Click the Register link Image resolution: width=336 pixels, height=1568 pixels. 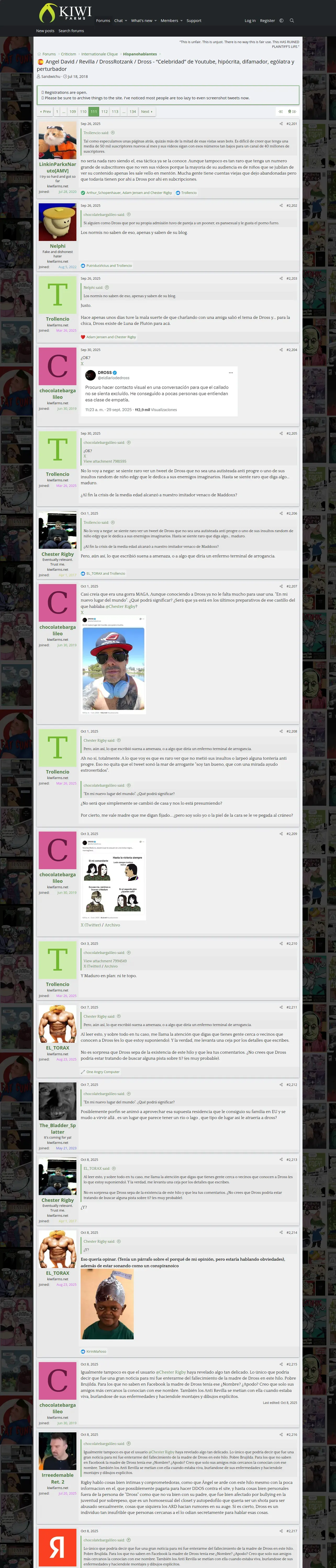pos(267,21)
